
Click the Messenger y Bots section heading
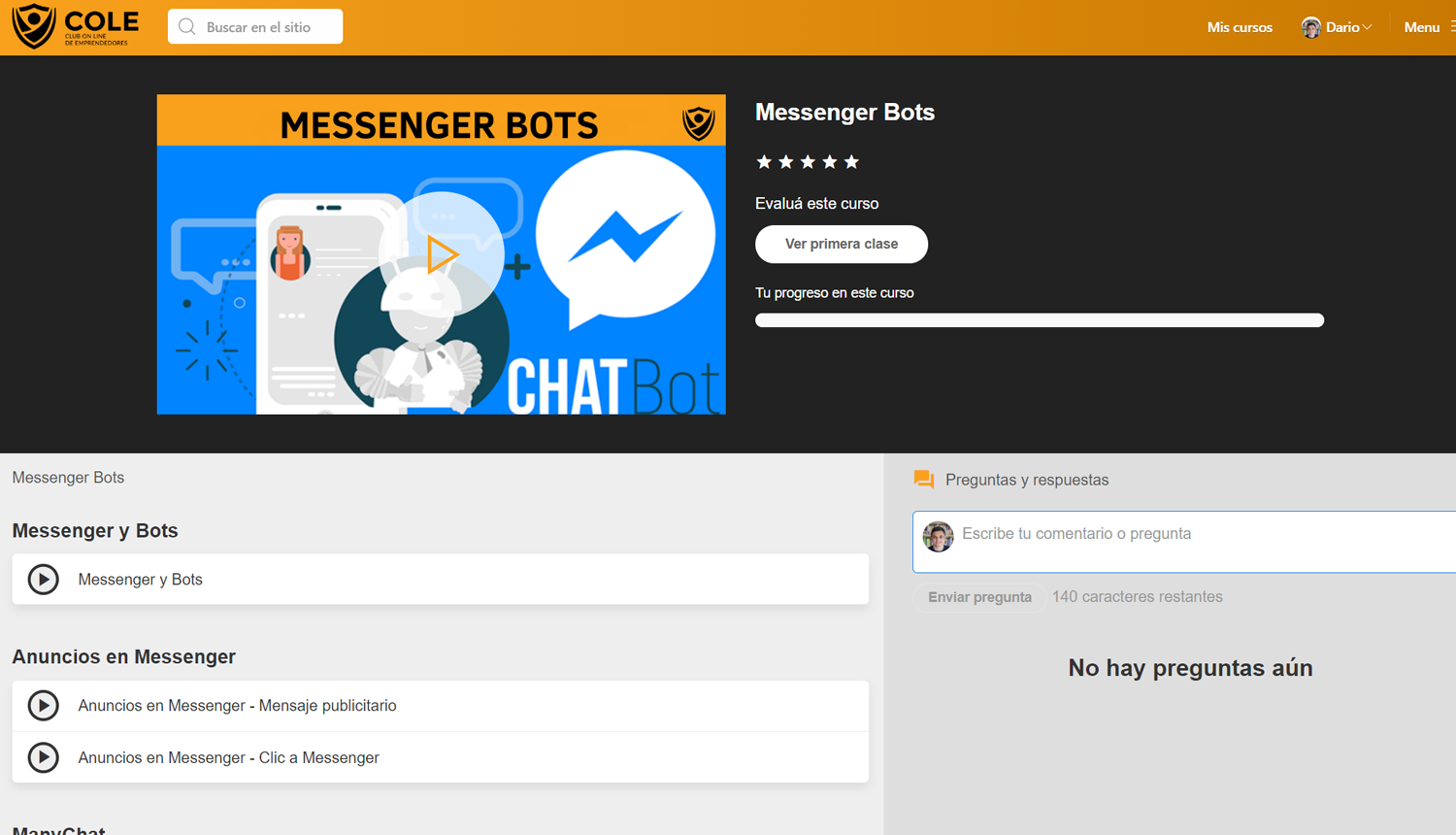(x=95, y=531)
